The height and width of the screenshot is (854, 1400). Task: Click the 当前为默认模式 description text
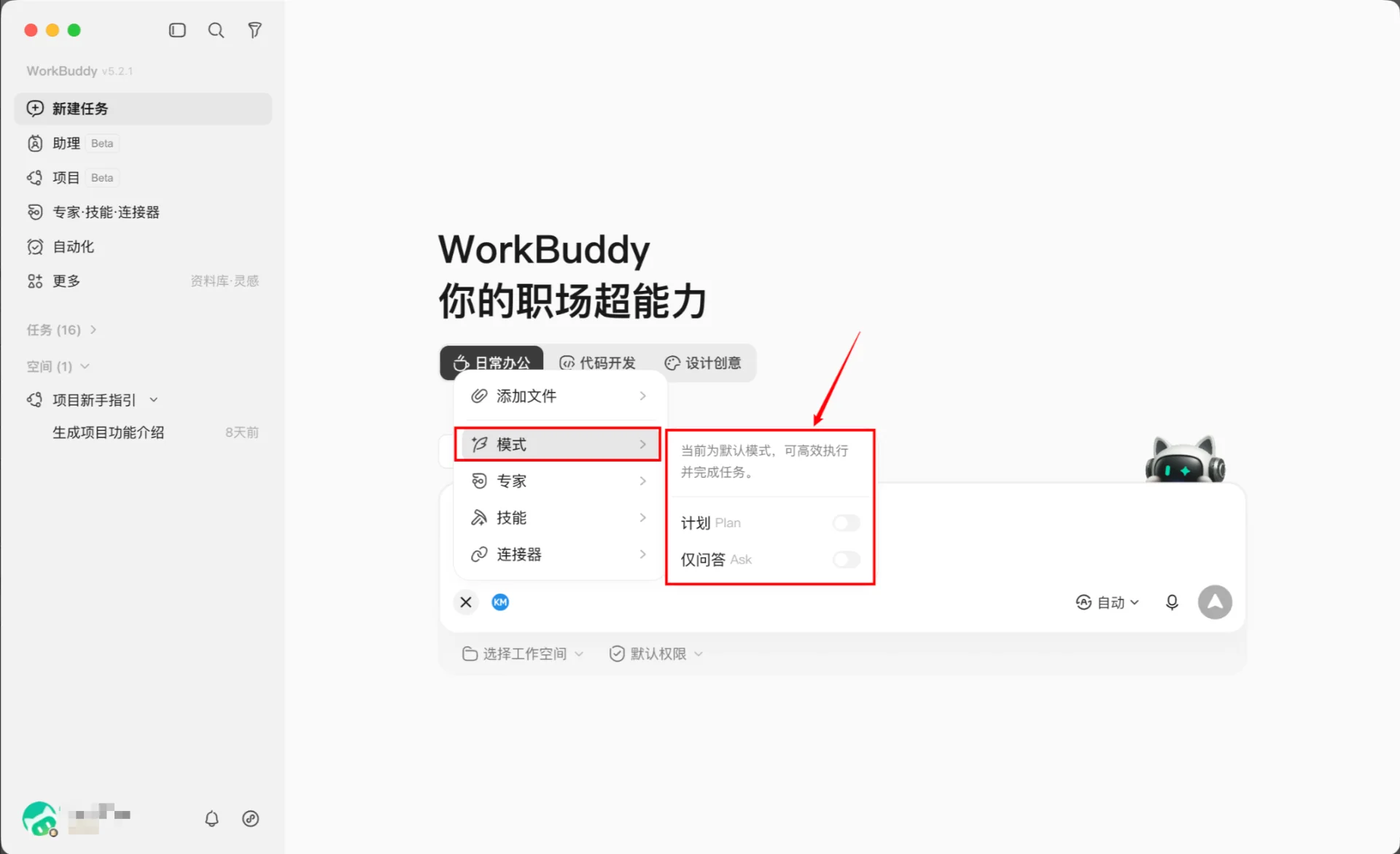click(765, 461)
